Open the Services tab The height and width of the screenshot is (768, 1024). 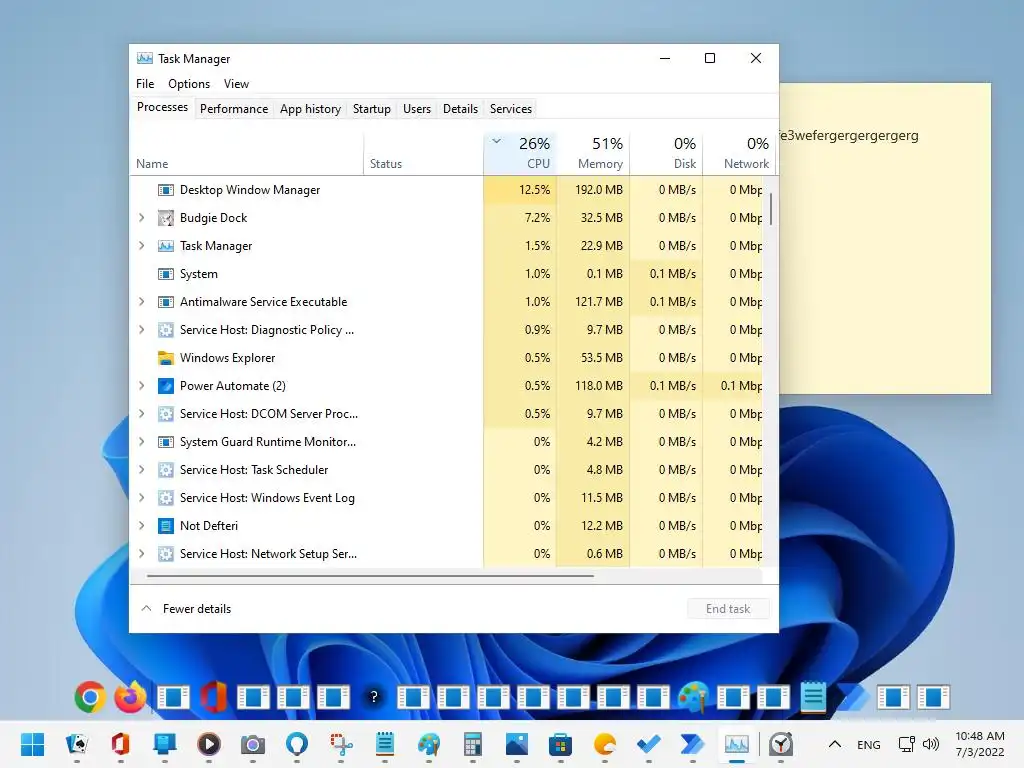point(511,109)
